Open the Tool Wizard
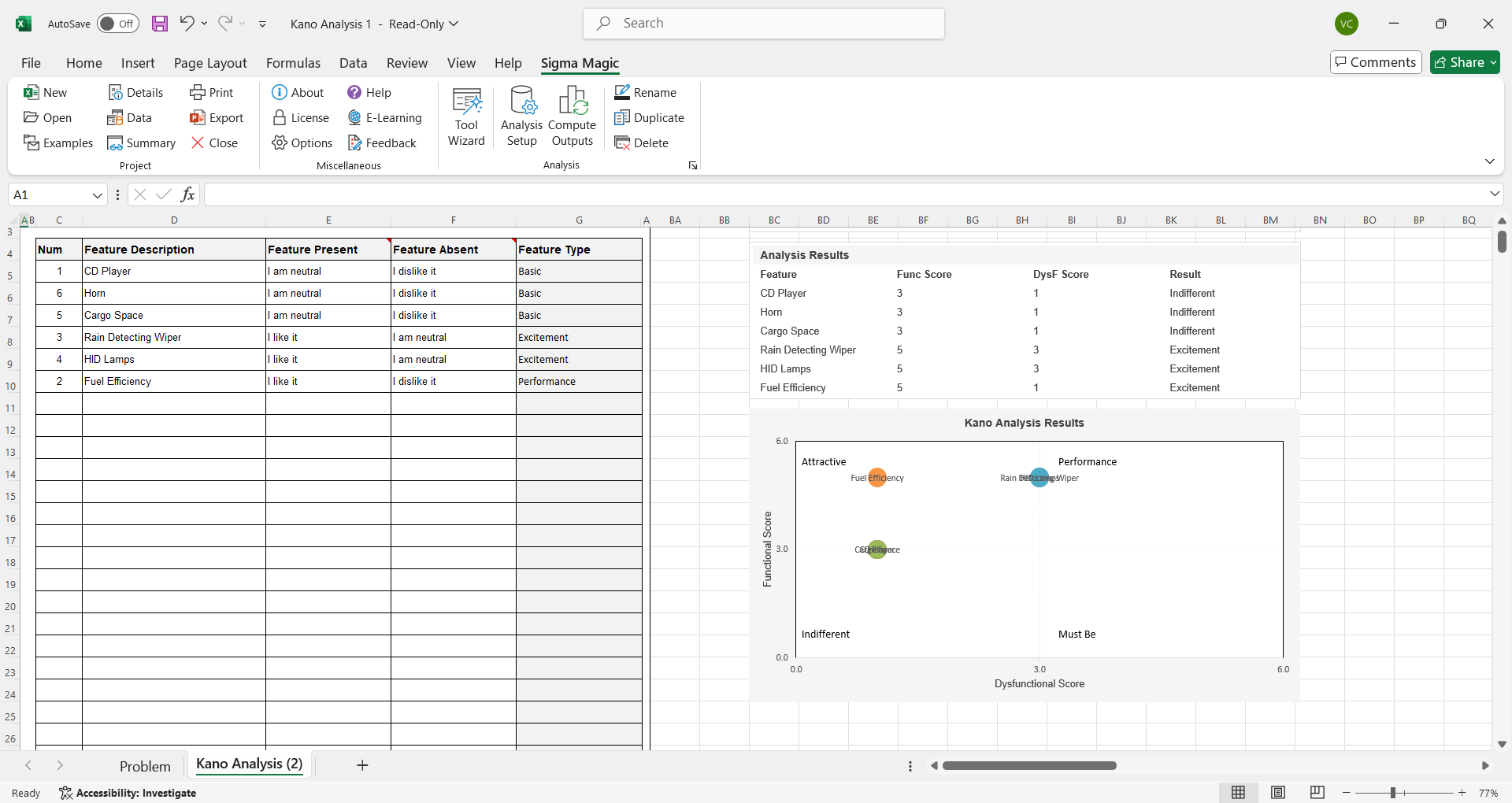Viewport: 1512px width, 803px height. tap(466, 117)
